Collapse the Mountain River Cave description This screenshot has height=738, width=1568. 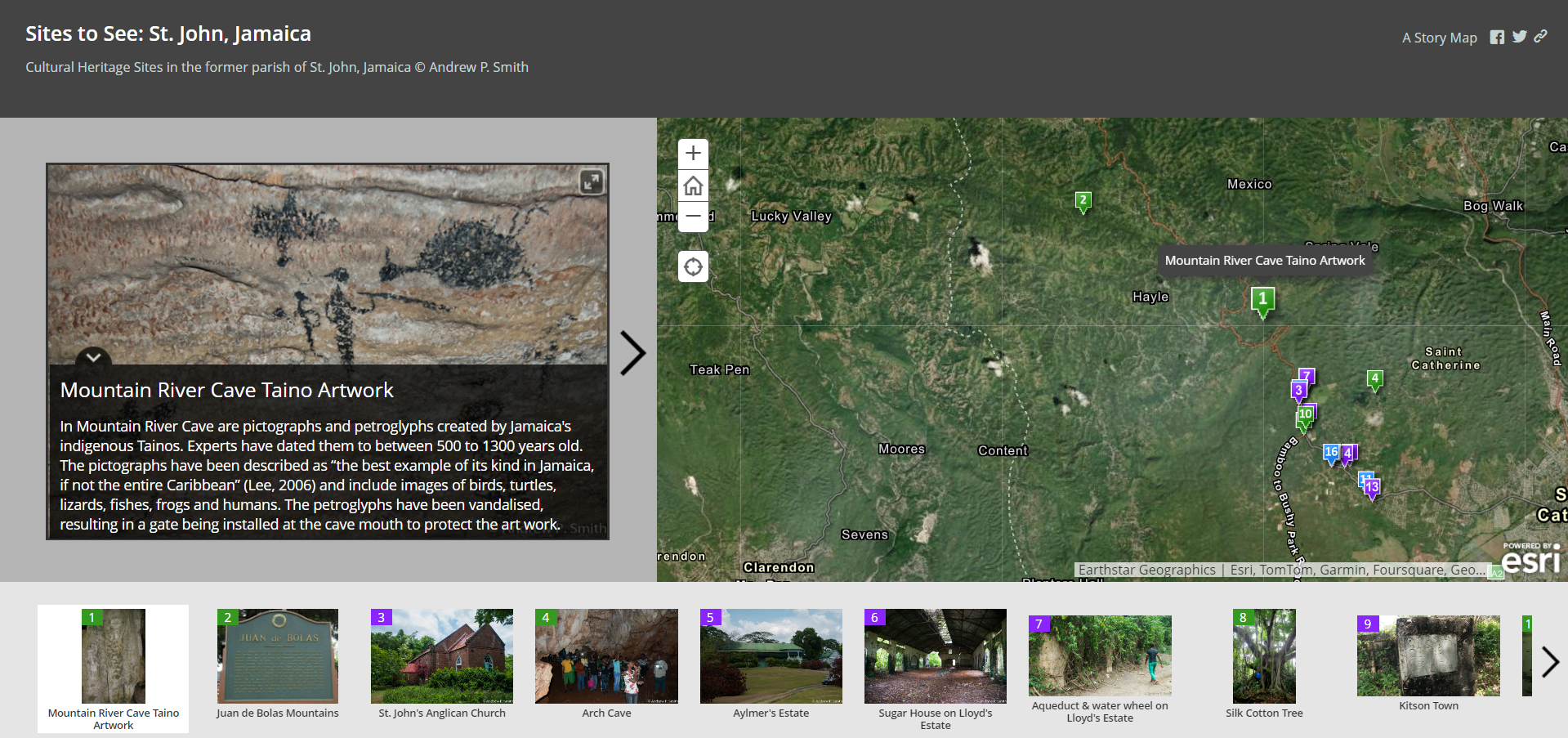(x=93, y=357)
